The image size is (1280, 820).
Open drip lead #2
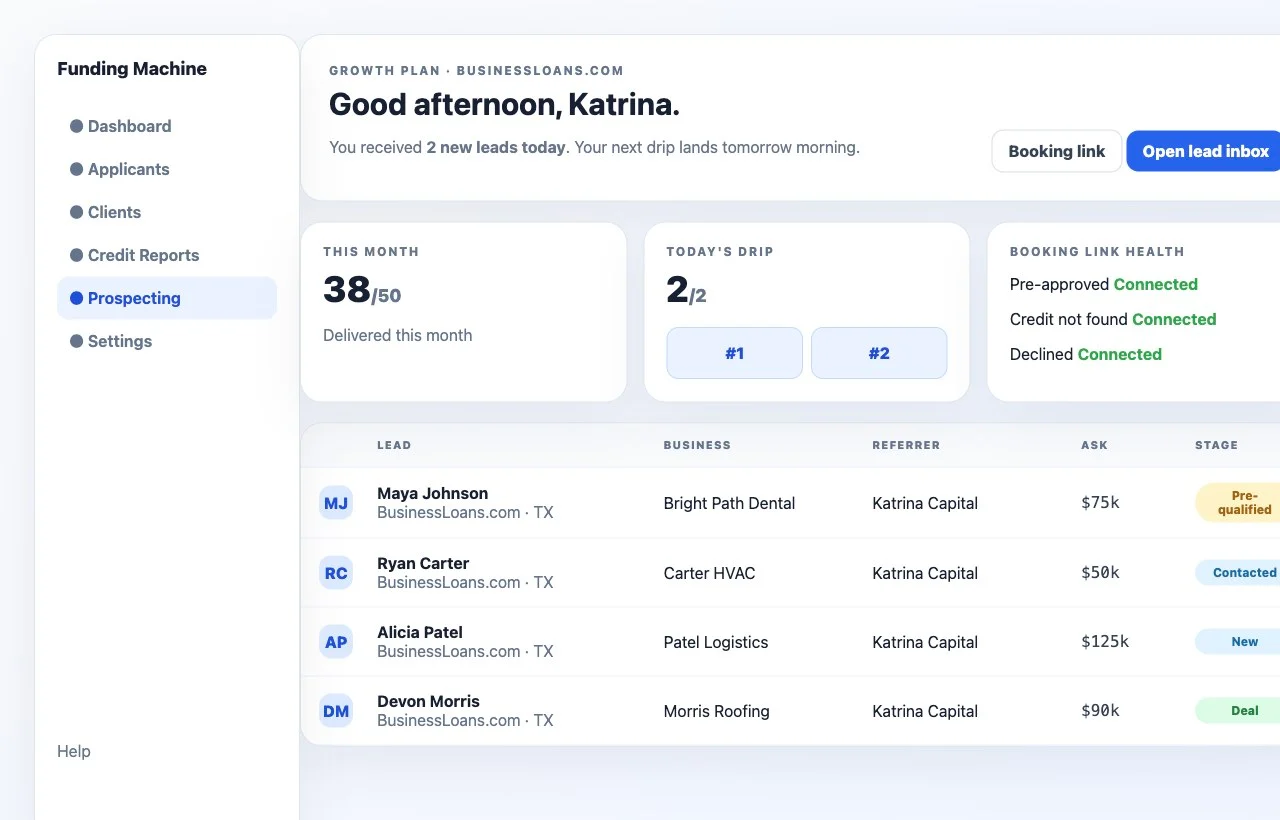click(x=879, y=353)
